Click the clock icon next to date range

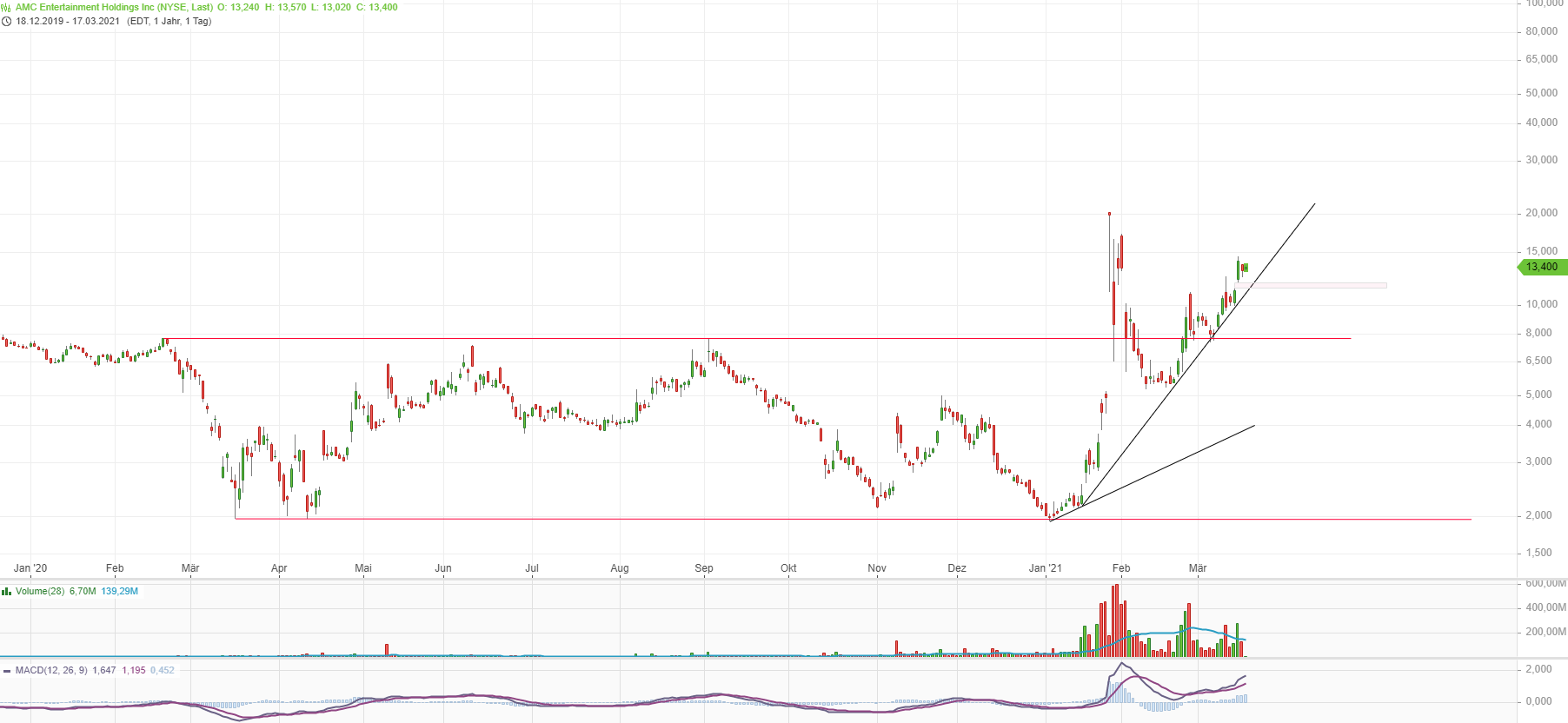tap(7, 21)
